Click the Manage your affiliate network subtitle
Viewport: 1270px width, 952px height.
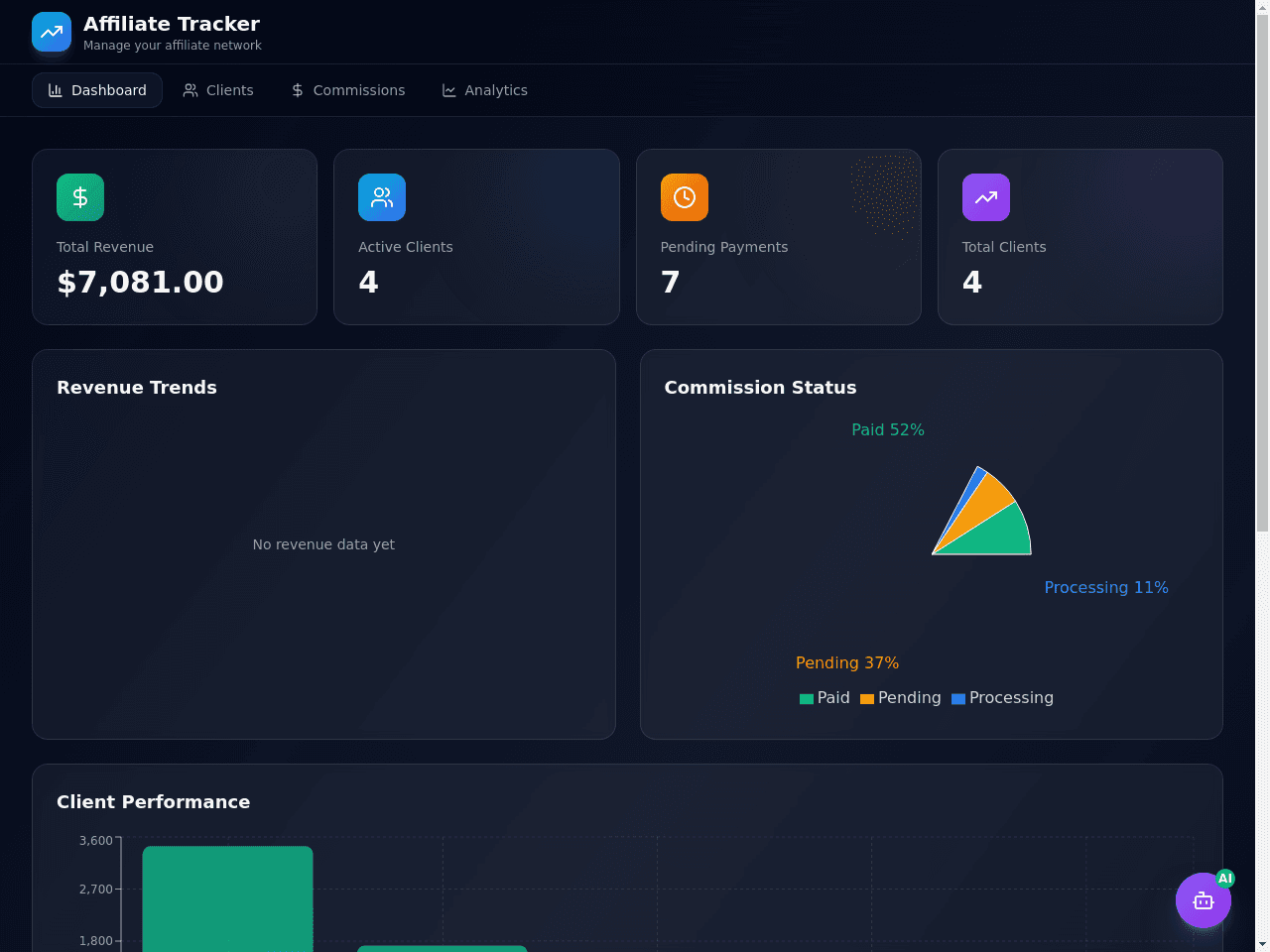(x=173, y=46)
